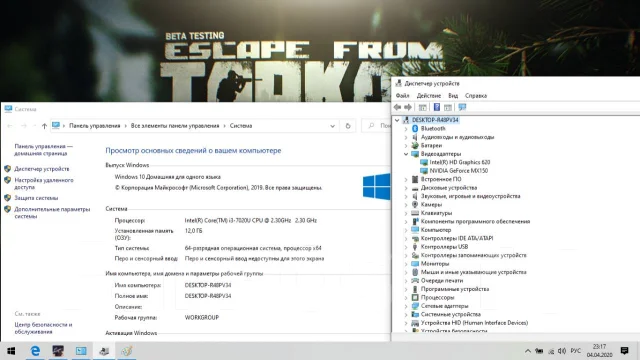640x360 pixels.
Task: Open File menu (Файл) in Device Manager
Action: [x=402, y=96]
